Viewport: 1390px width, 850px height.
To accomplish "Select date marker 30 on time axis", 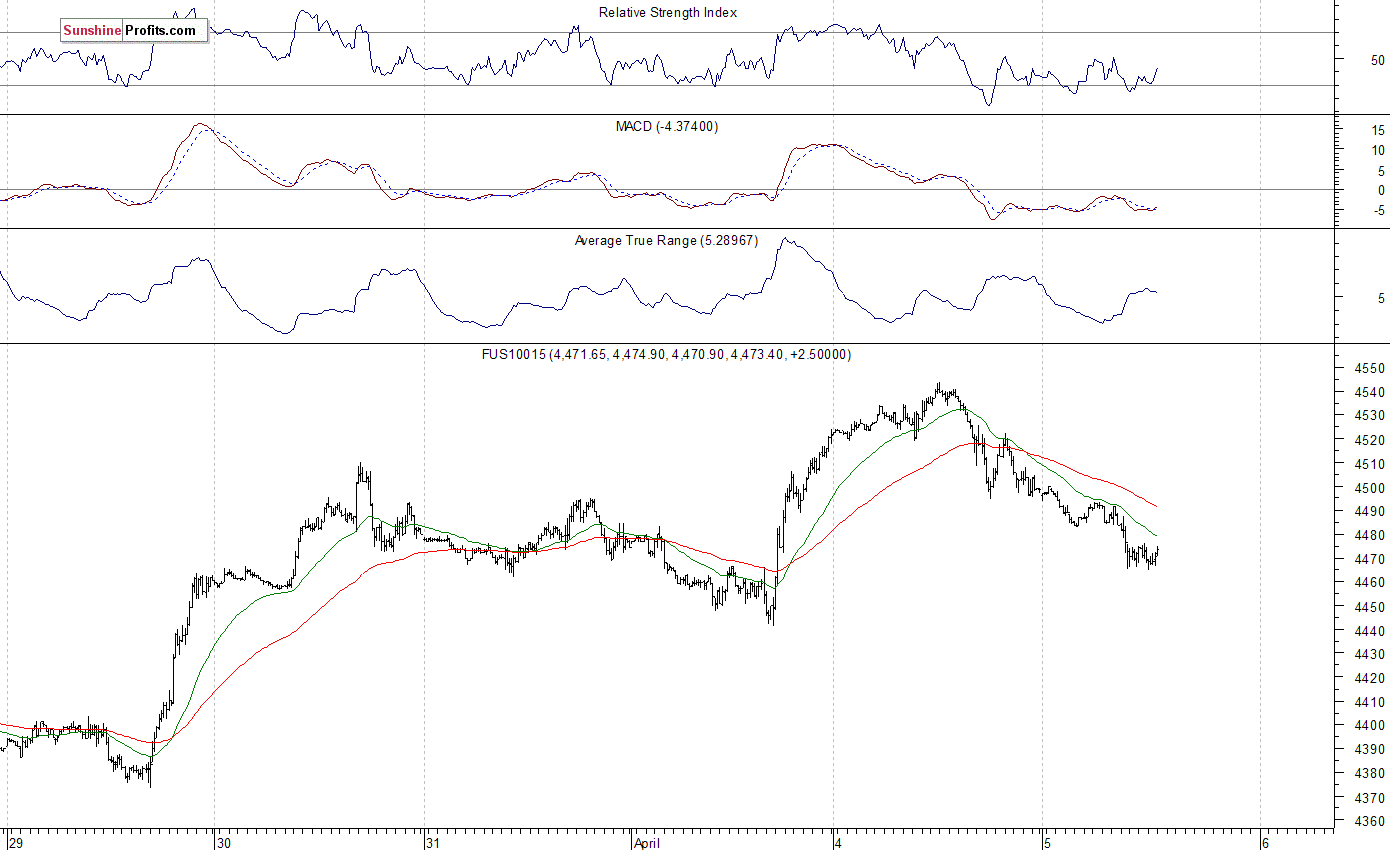I will pos(224,842).
